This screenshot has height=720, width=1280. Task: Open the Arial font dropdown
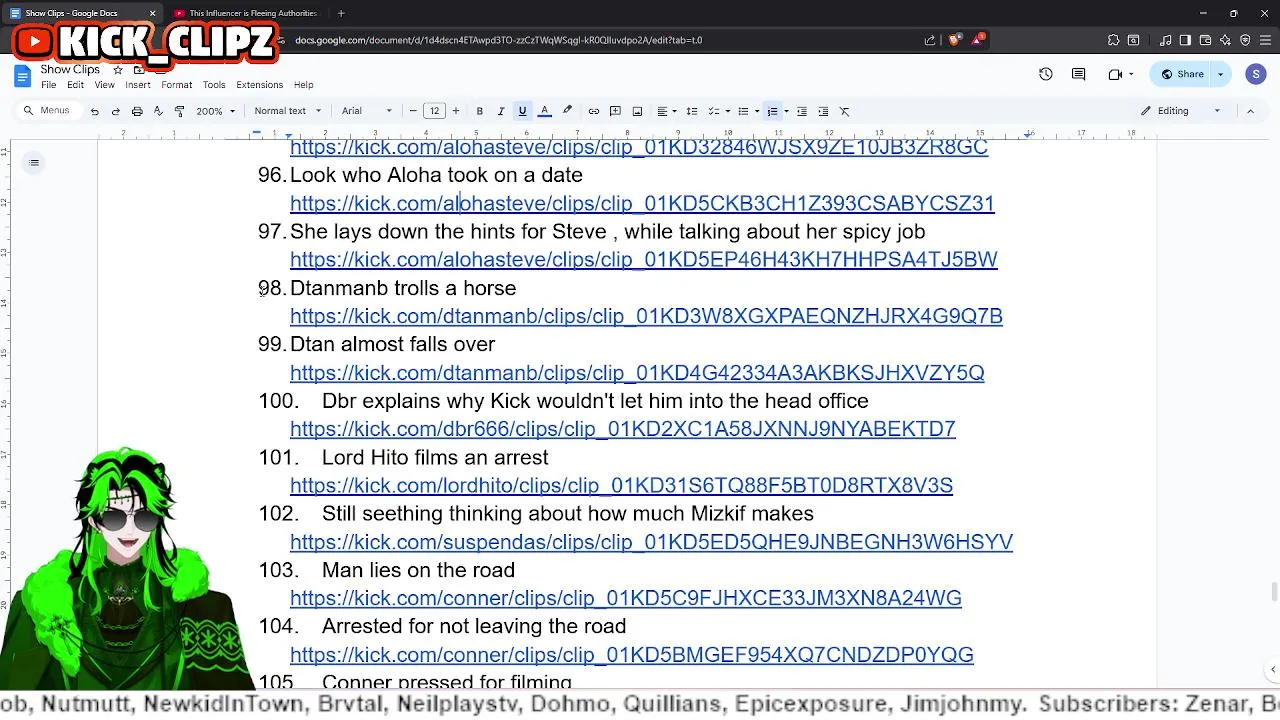[x=367, y=111]
